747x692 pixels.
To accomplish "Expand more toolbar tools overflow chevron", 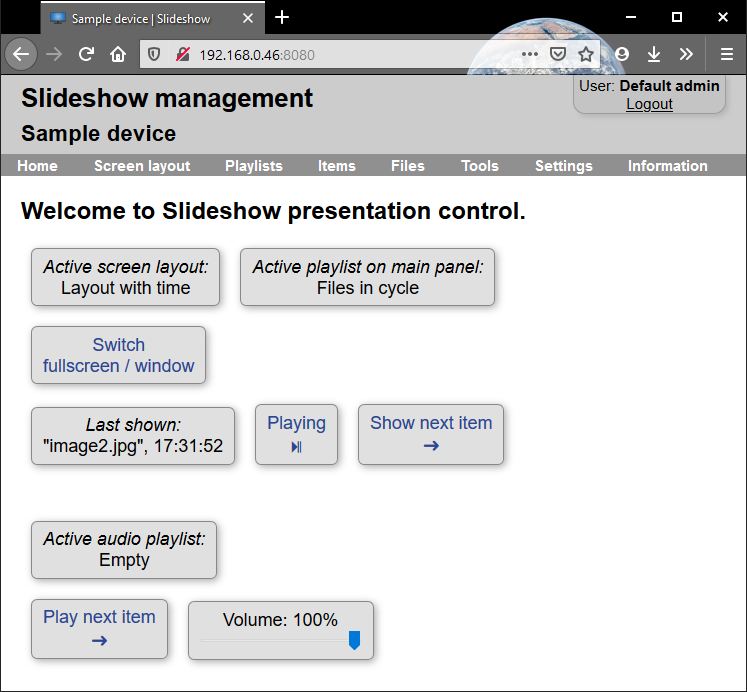I will click(686, 54).
